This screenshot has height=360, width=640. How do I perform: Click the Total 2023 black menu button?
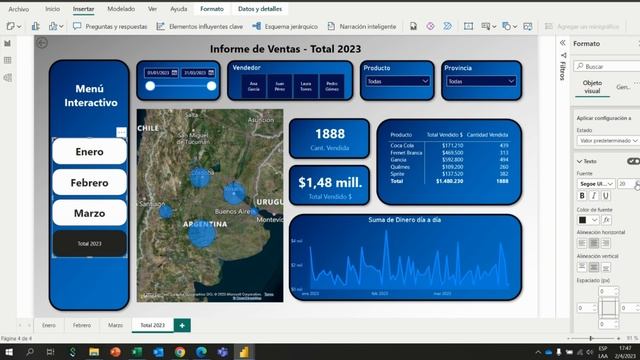point(89,244)
